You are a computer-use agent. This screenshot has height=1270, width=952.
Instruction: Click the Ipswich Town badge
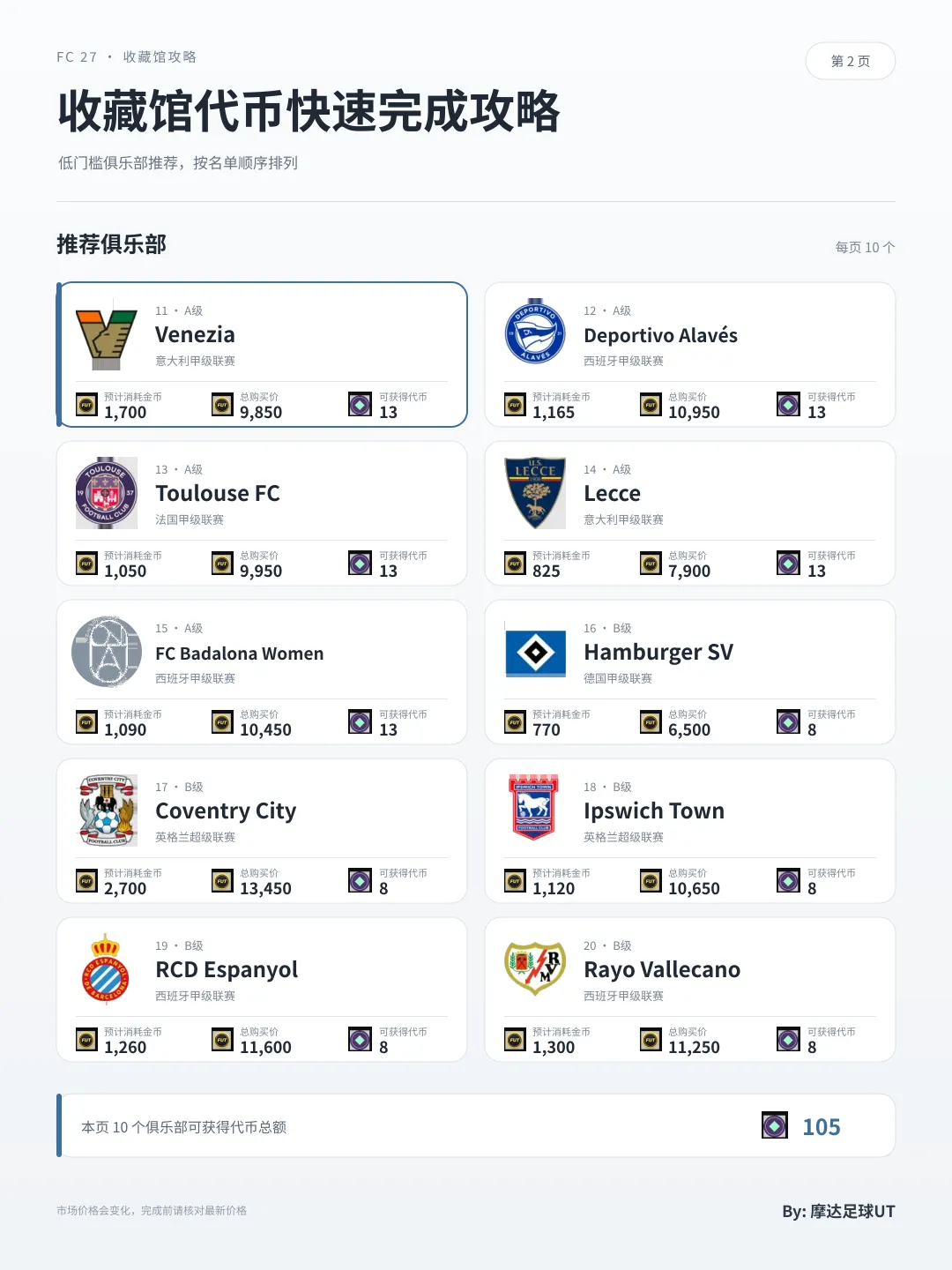[533, 807]
